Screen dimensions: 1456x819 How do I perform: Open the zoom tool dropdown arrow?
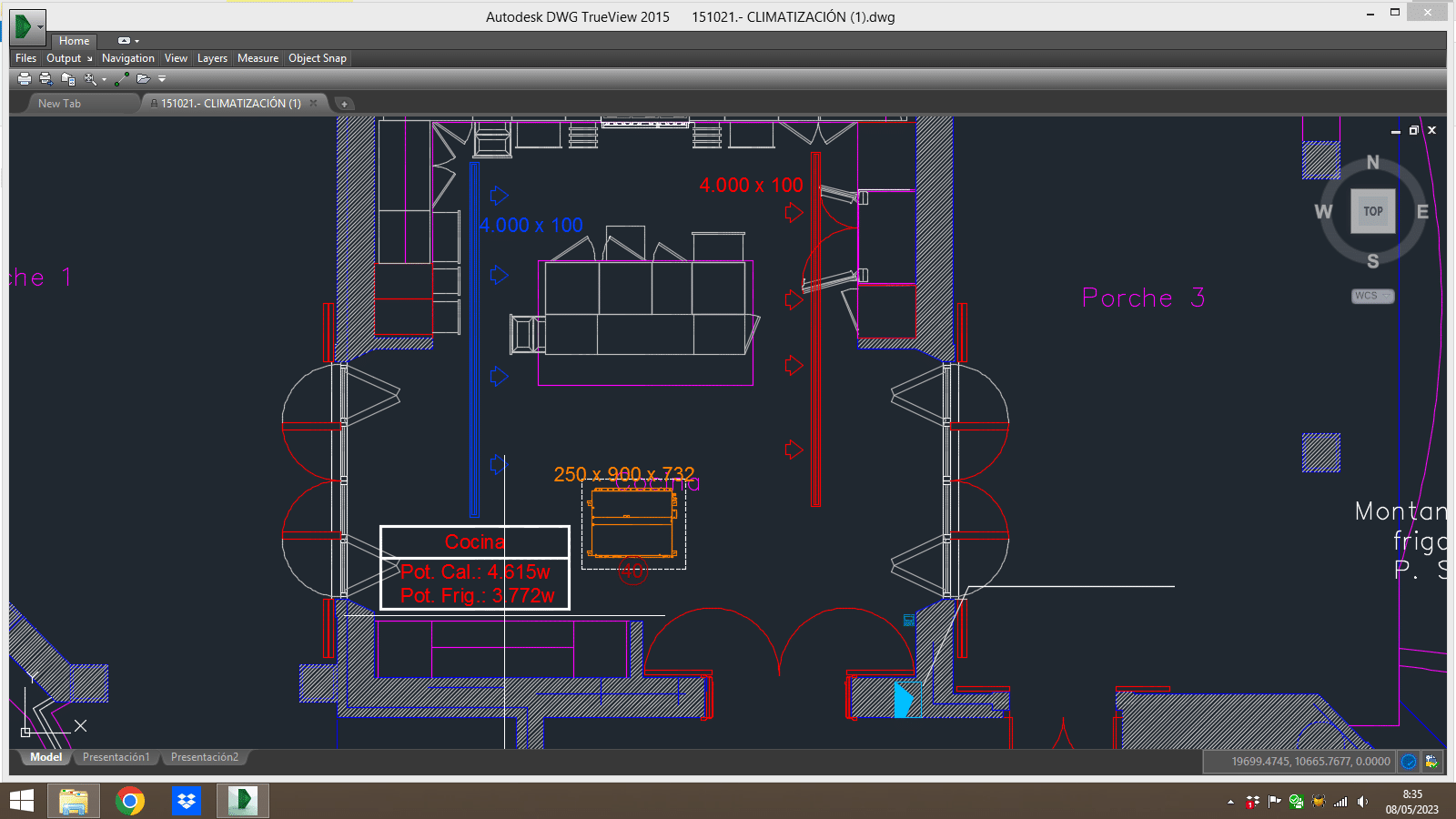coord(104,80)
